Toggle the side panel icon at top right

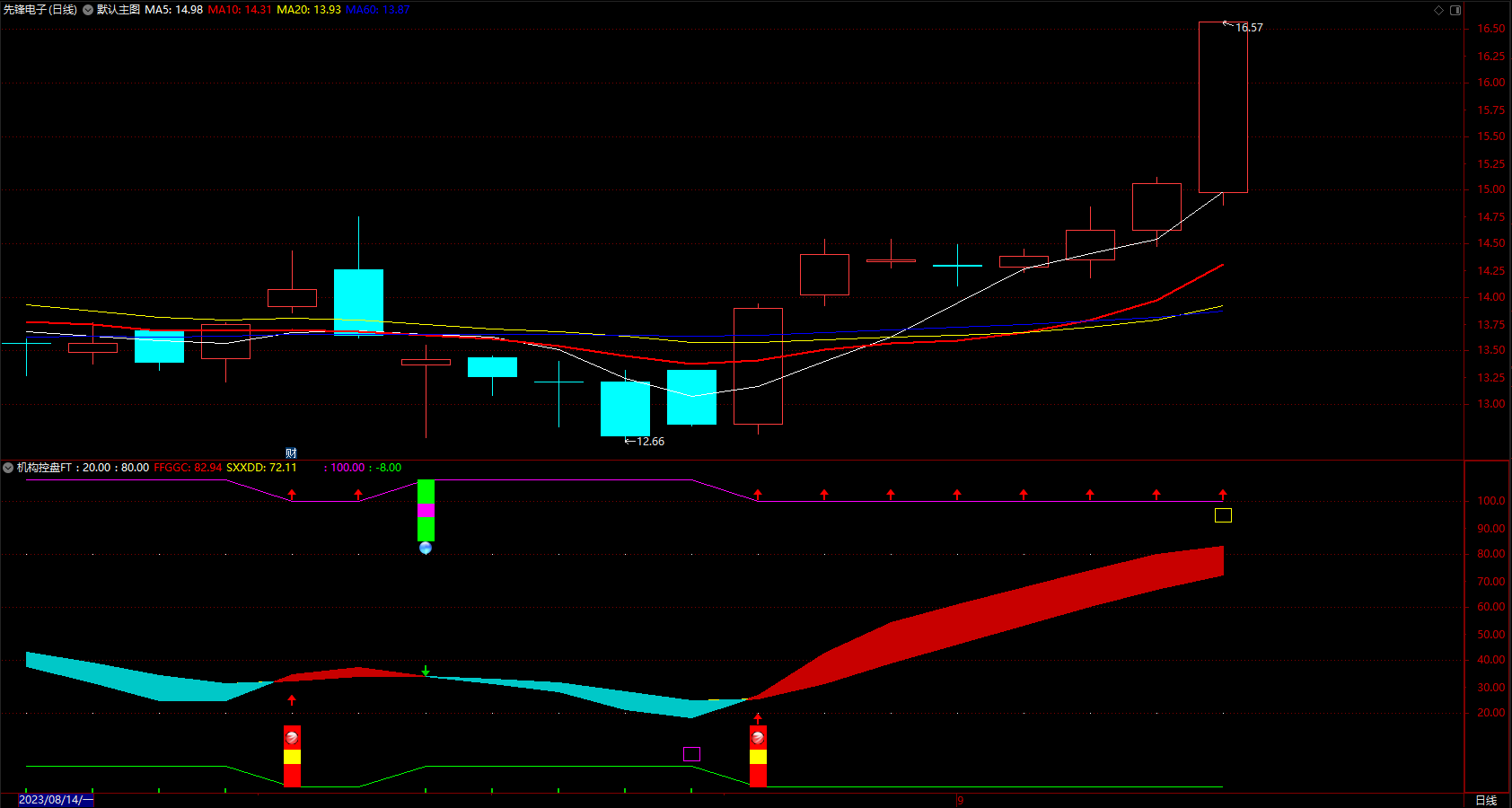point(1455,10)
